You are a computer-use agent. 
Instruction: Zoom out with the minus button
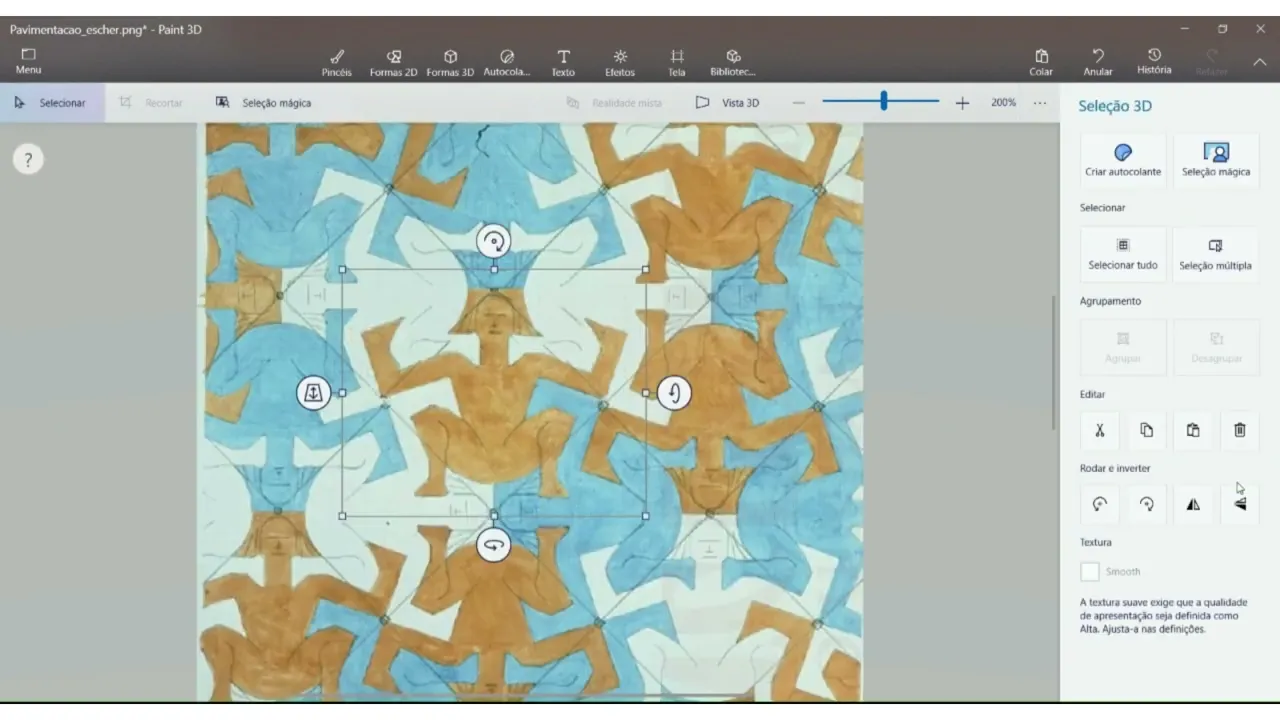798,102
